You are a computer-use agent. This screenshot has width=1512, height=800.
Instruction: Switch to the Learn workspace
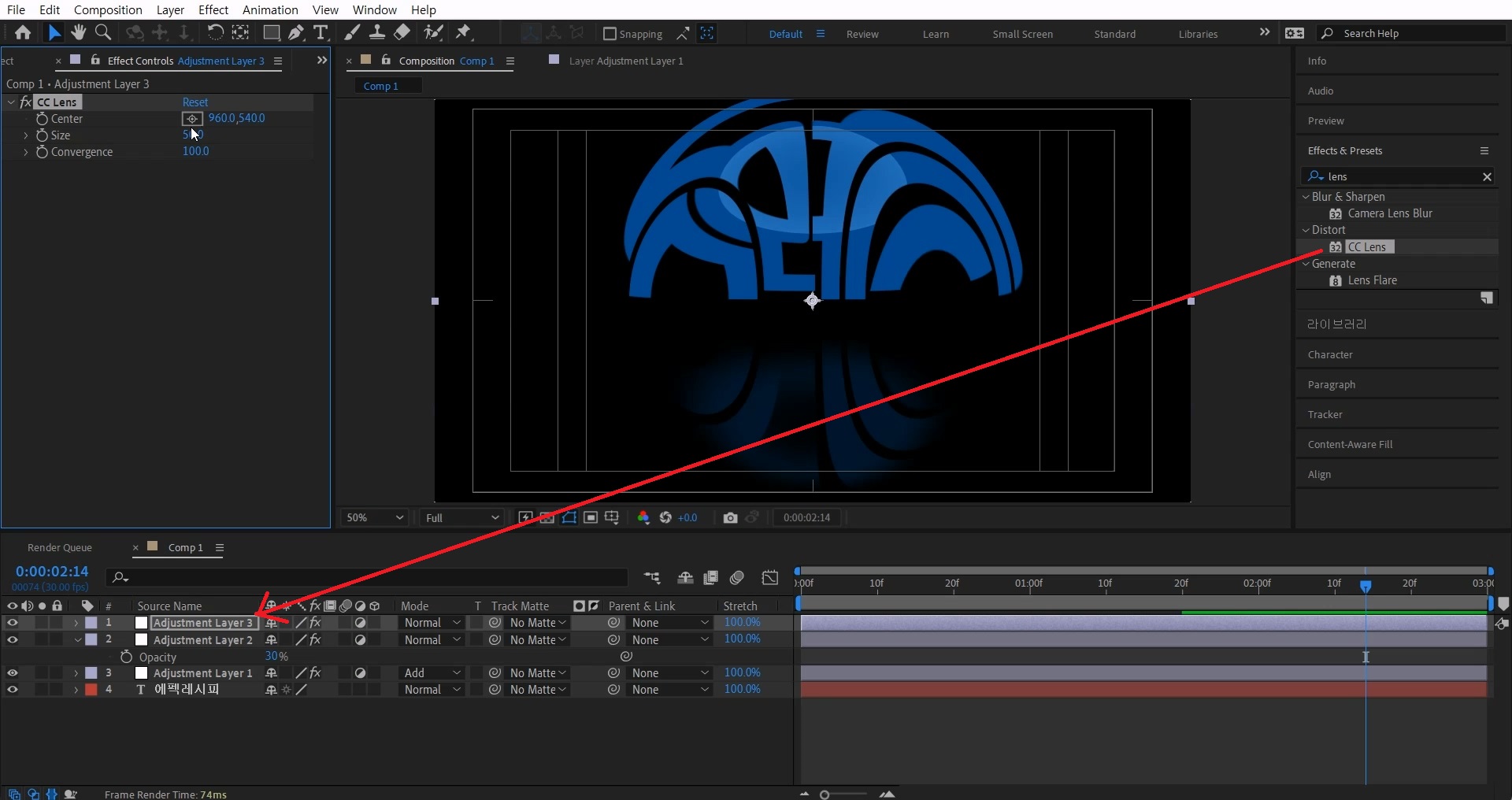(936, 34)
